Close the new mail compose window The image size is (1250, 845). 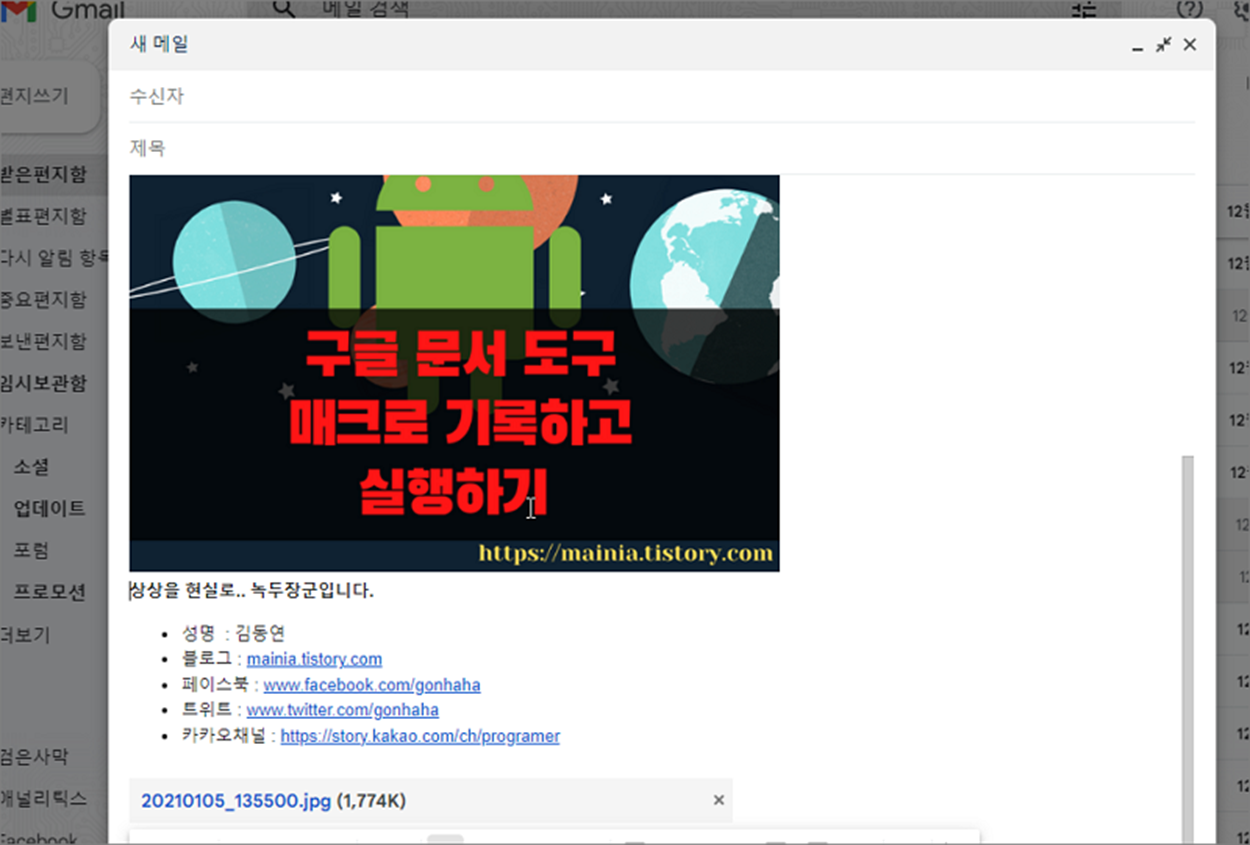[x=1189, y=45]
